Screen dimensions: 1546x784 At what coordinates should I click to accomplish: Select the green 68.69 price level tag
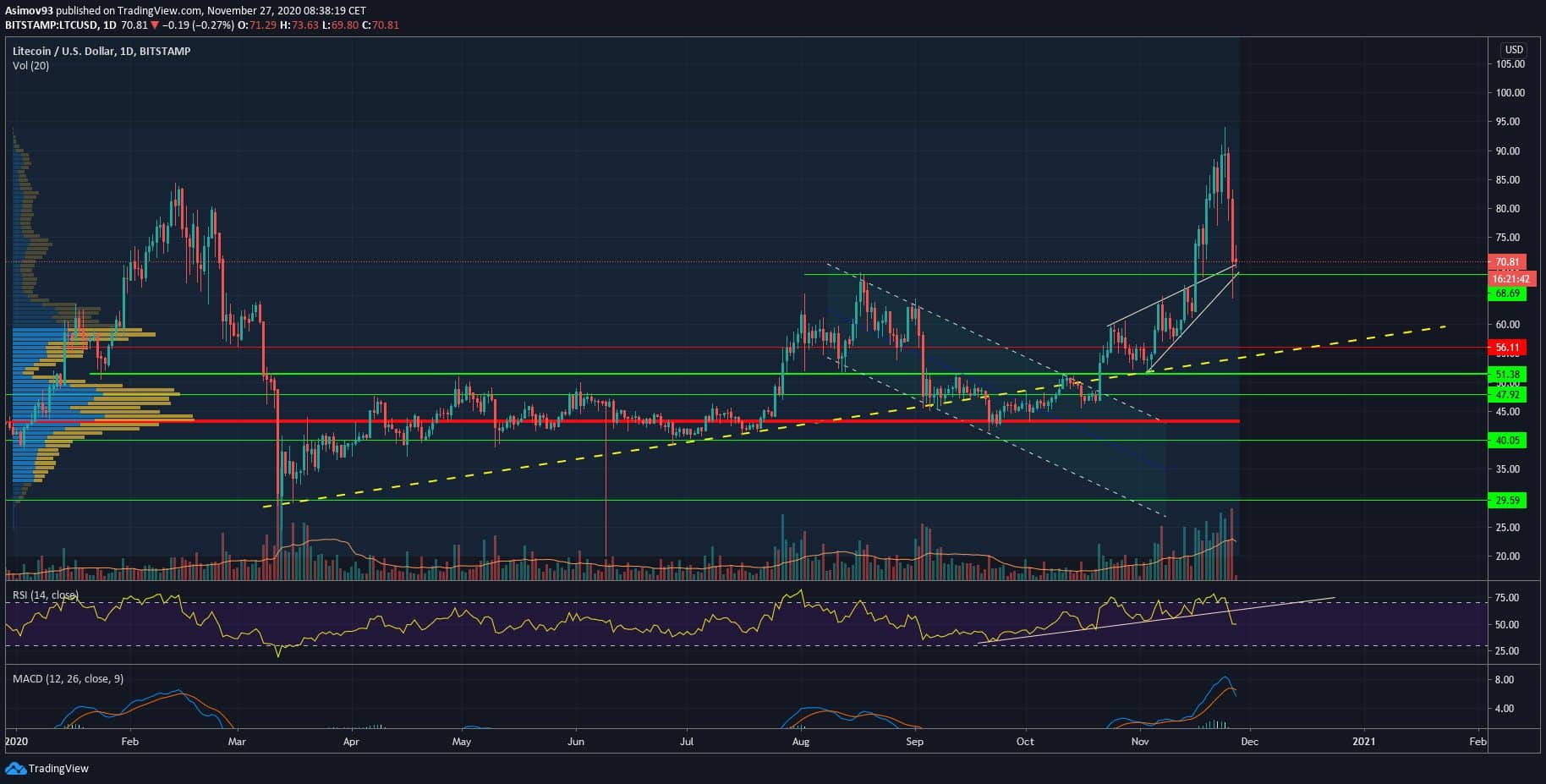point(1508,293)
